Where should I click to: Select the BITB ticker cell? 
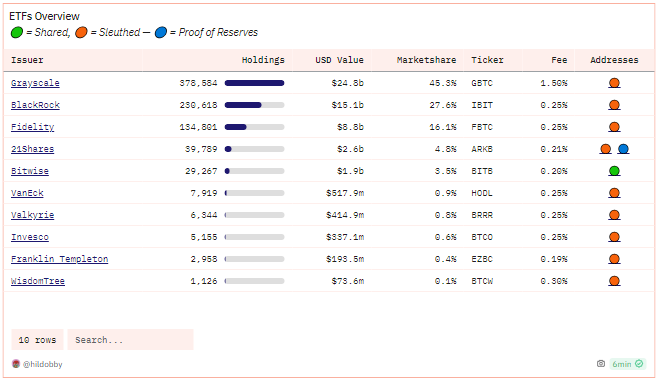tap(482, 171)
